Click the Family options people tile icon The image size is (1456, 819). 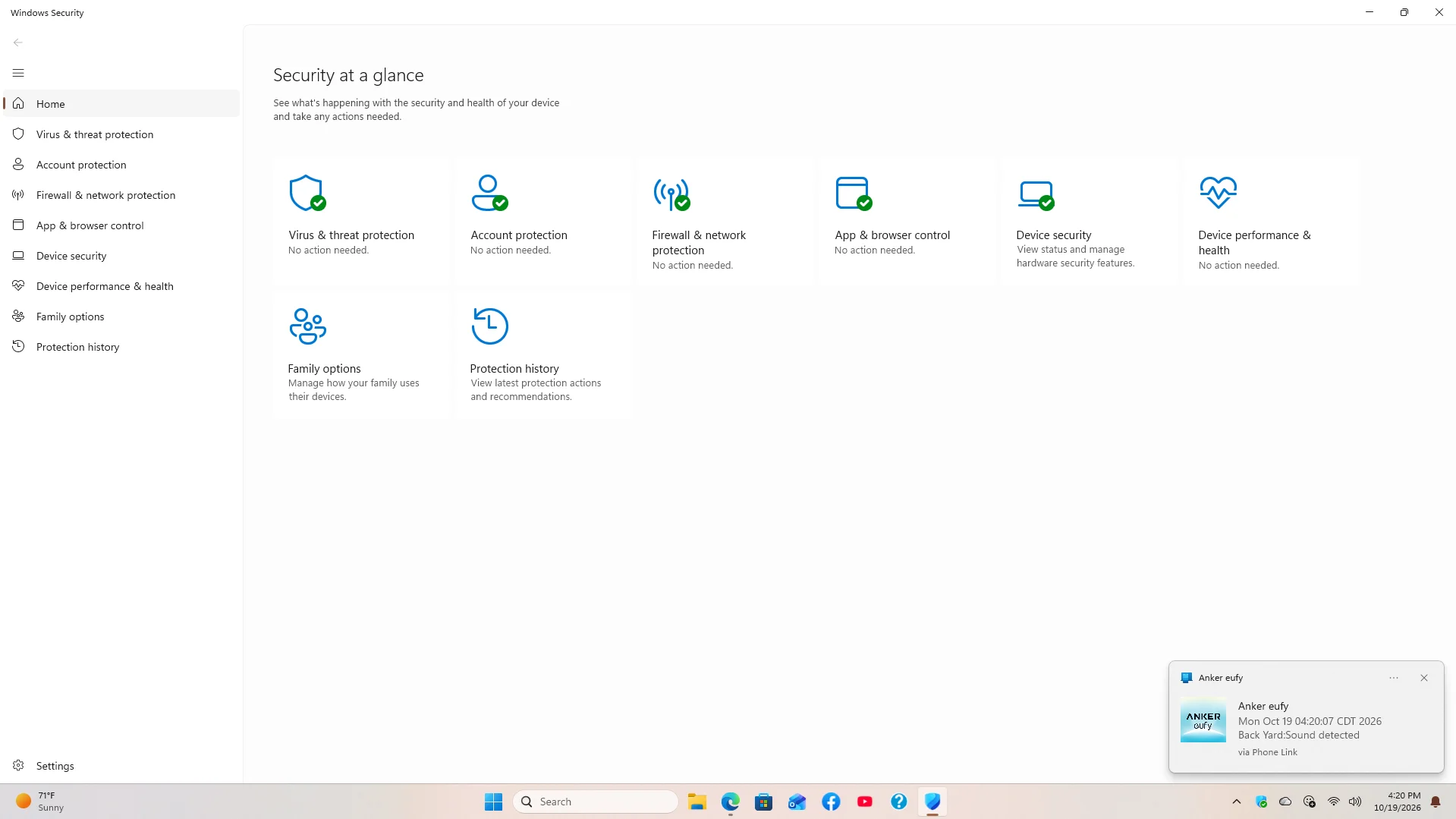click(307, 326)
